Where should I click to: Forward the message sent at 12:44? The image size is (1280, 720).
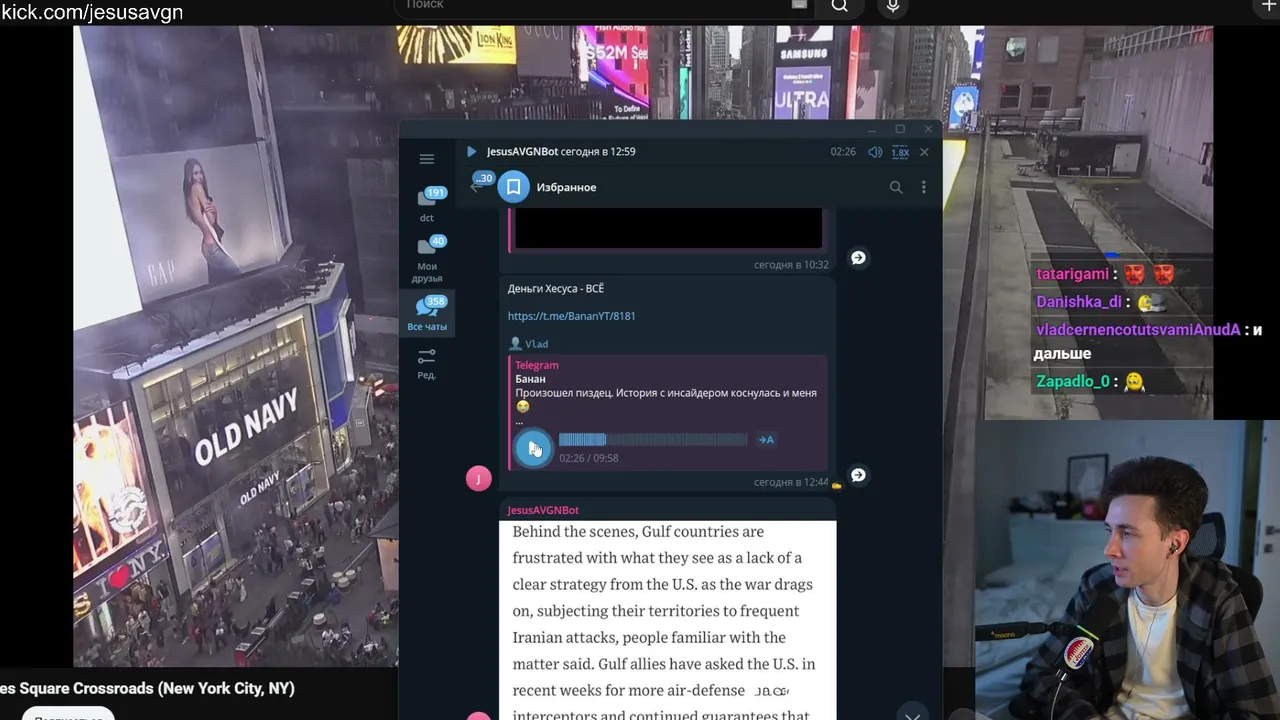pyautogui.click(x=858, y=475)
